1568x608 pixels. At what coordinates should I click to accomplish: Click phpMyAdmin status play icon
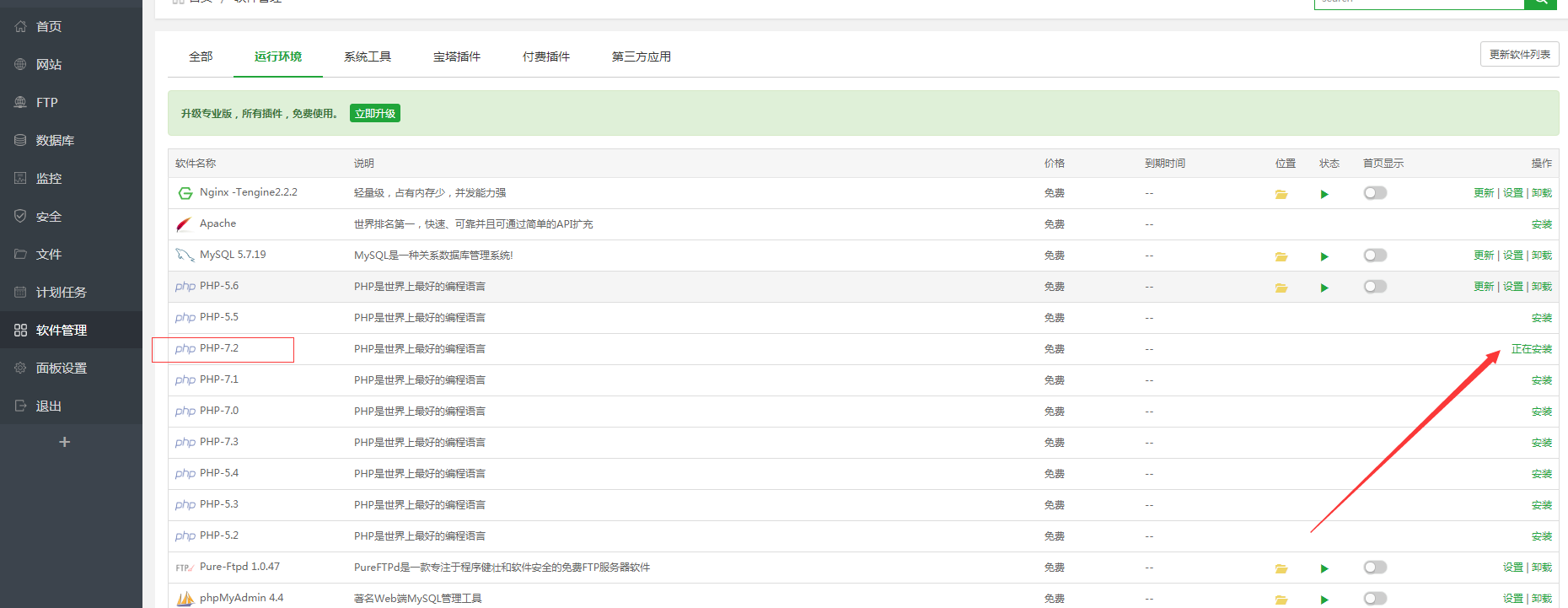point(1324,600)
